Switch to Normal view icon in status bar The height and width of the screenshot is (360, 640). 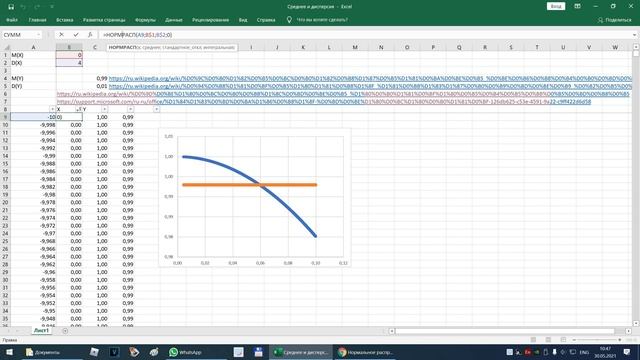click(533, 340)
